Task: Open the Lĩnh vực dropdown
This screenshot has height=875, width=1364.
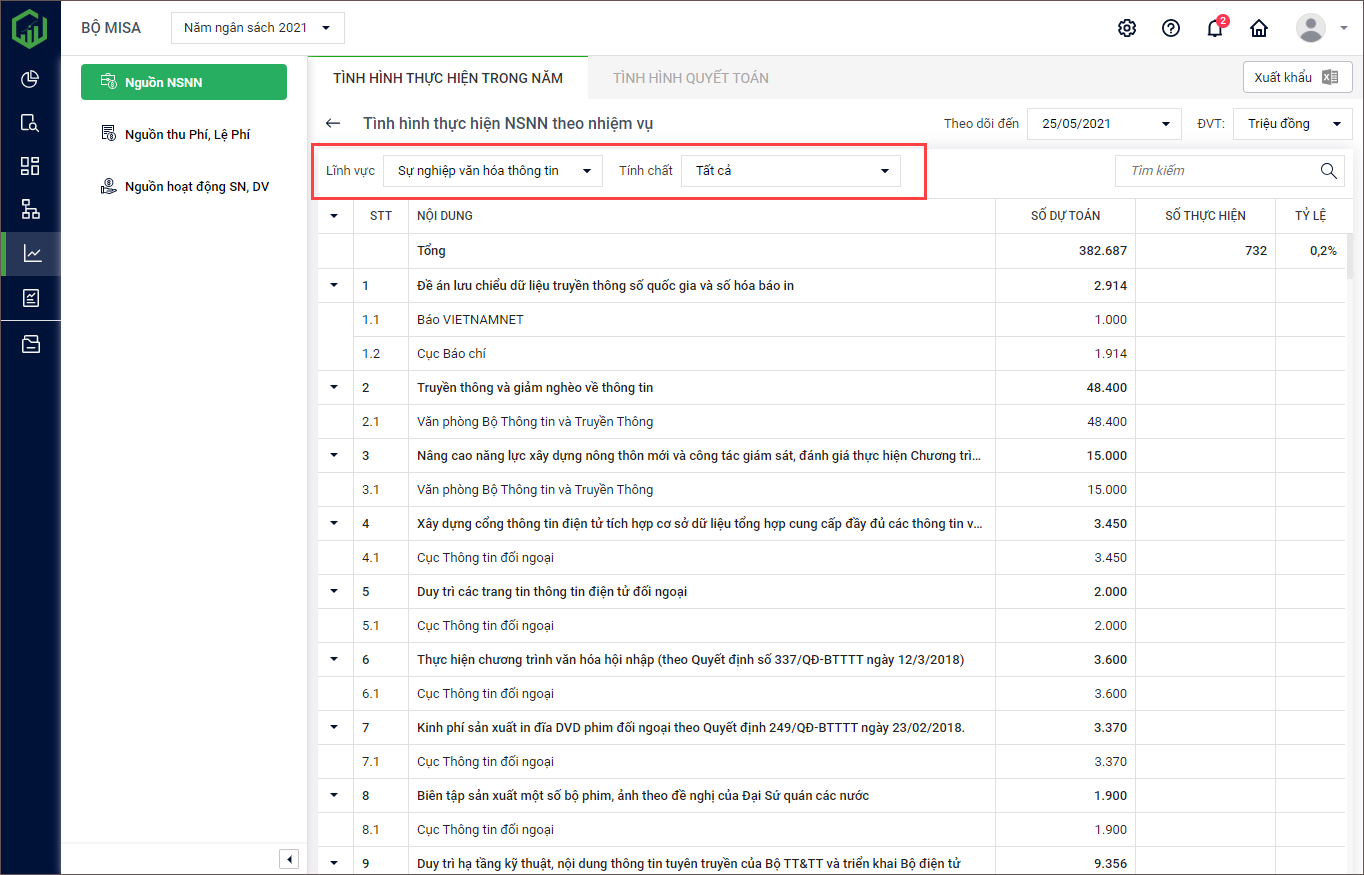Action: tap(493, 171)
